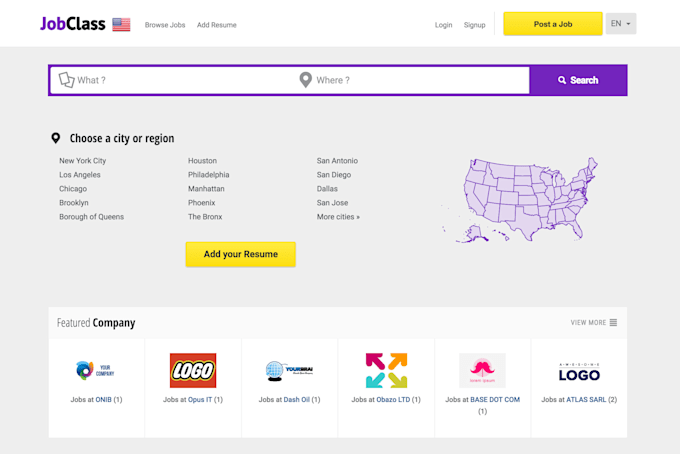Image resolution: width=680 pixels, height=454 pixels.
Task: Click the ONIB company logo
Action: coord(96,370)
